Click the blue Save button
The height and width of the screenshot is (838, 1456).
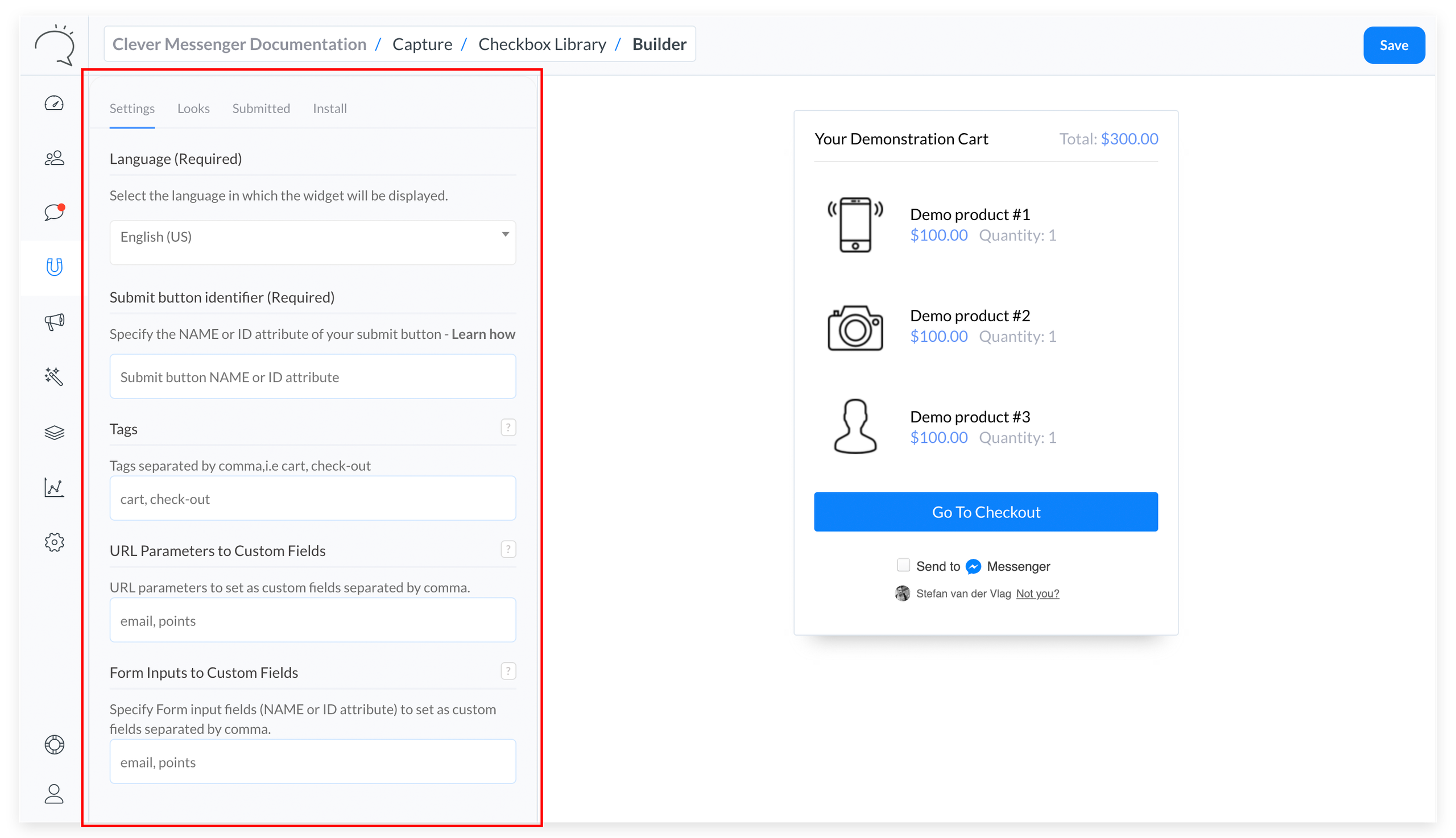[1393, 45]
